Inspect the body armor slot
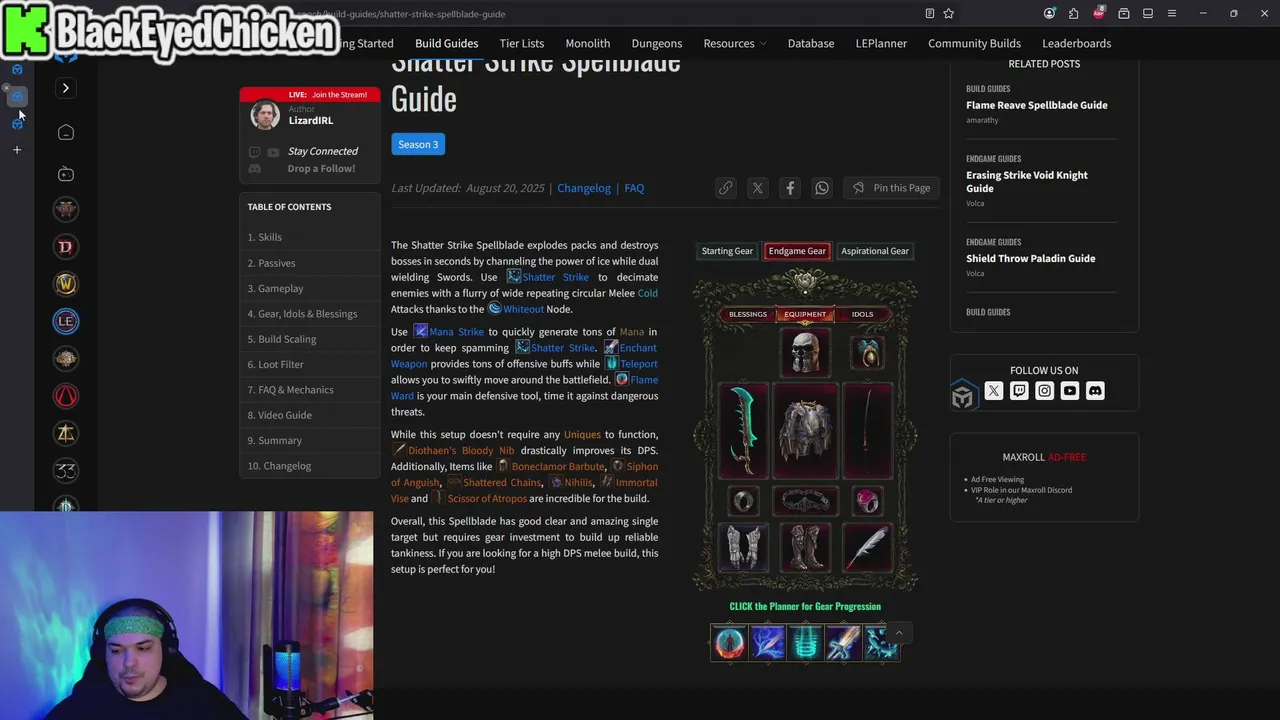The width and height of the screenshot is (1280, 720). [805, 430]
